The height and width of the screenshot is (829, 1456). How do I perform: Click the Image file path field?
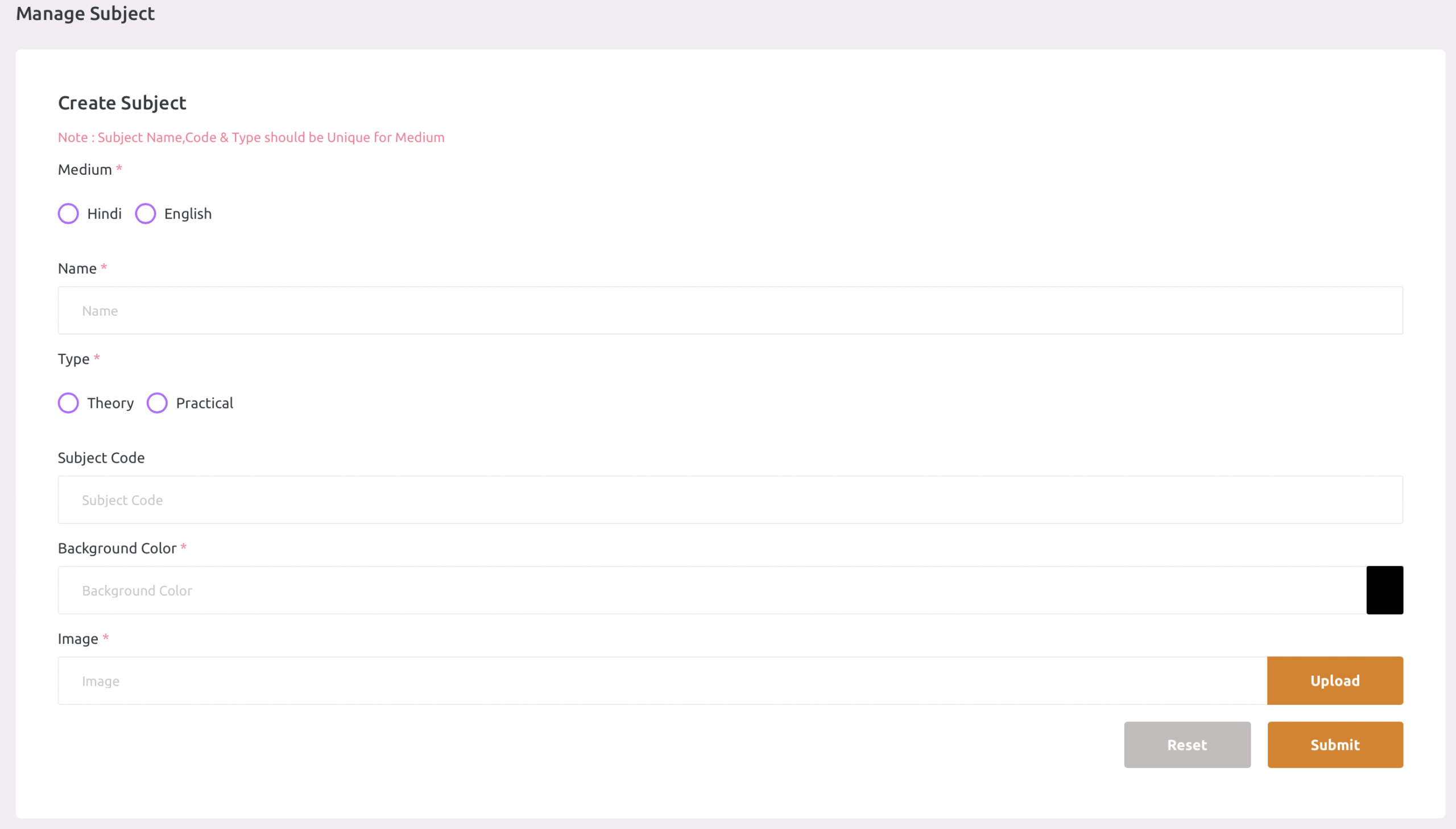[x=662, y=681]
